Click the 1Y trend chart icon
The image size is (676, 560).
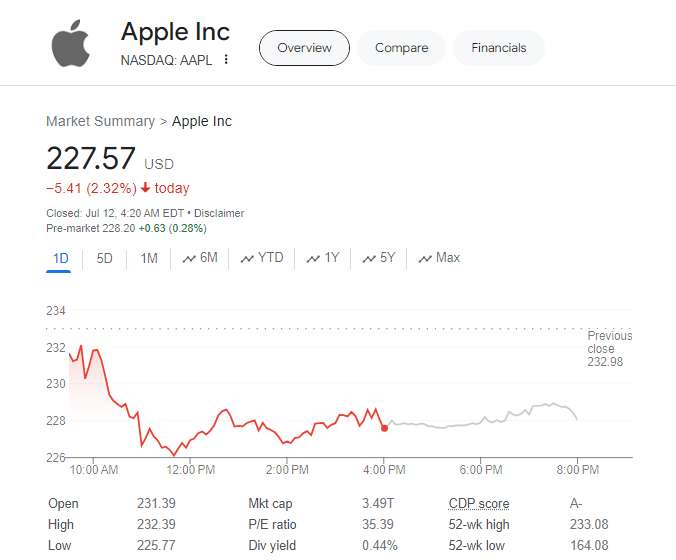pos(313,259)
